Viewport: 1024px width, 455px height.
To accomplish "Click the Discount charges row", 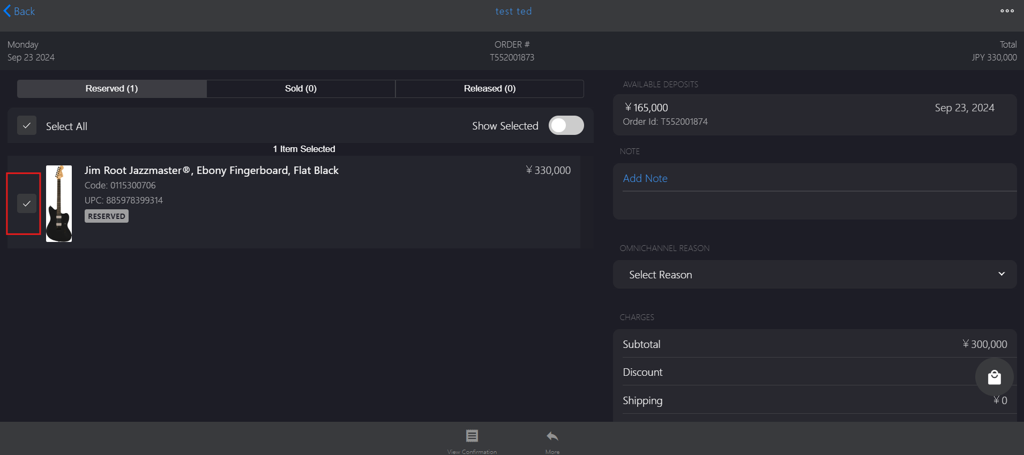I will coord(814,372).
